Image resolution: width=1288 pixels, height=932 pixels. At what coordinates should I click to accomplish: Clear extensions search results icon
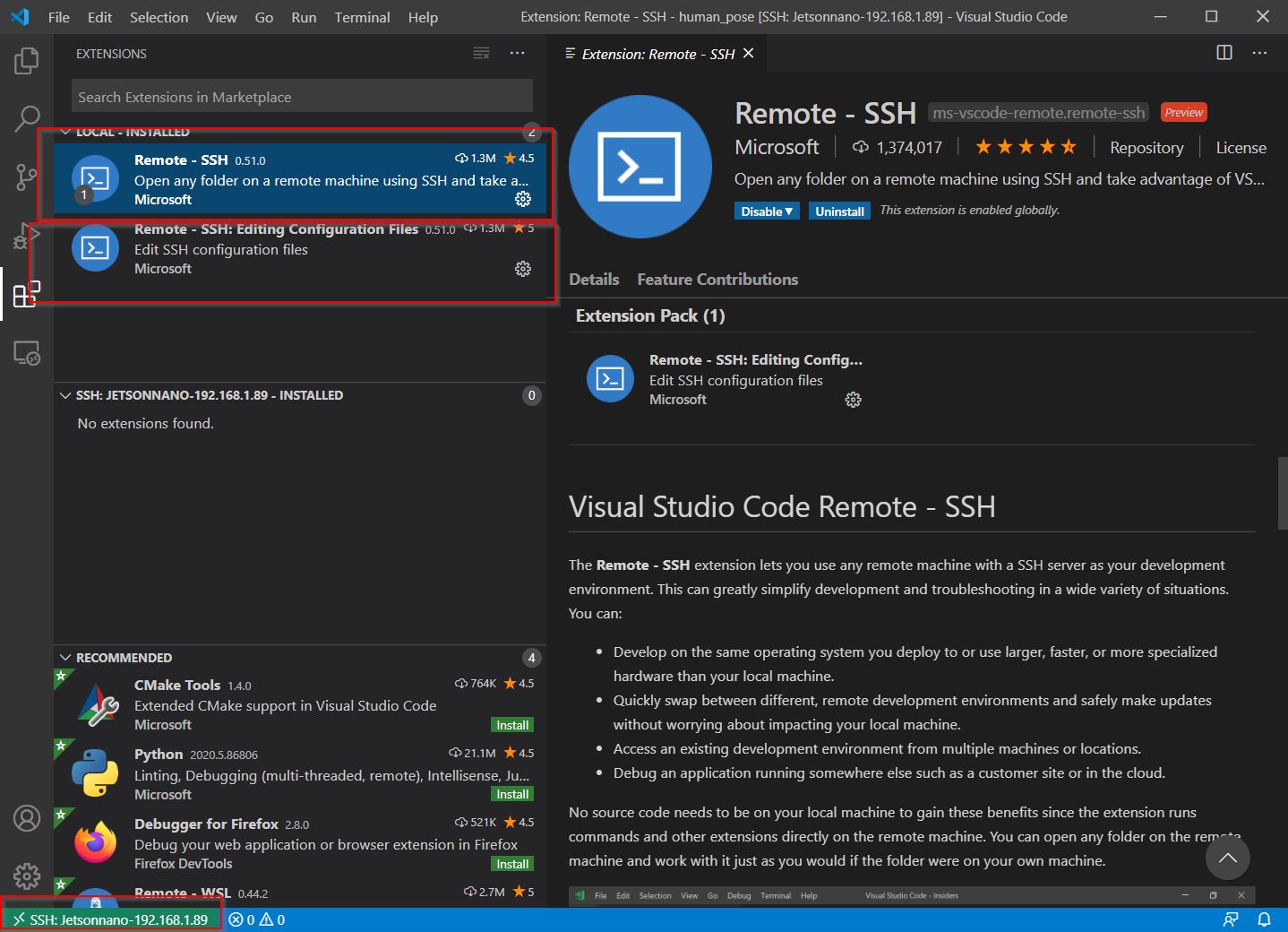(482, 54)
